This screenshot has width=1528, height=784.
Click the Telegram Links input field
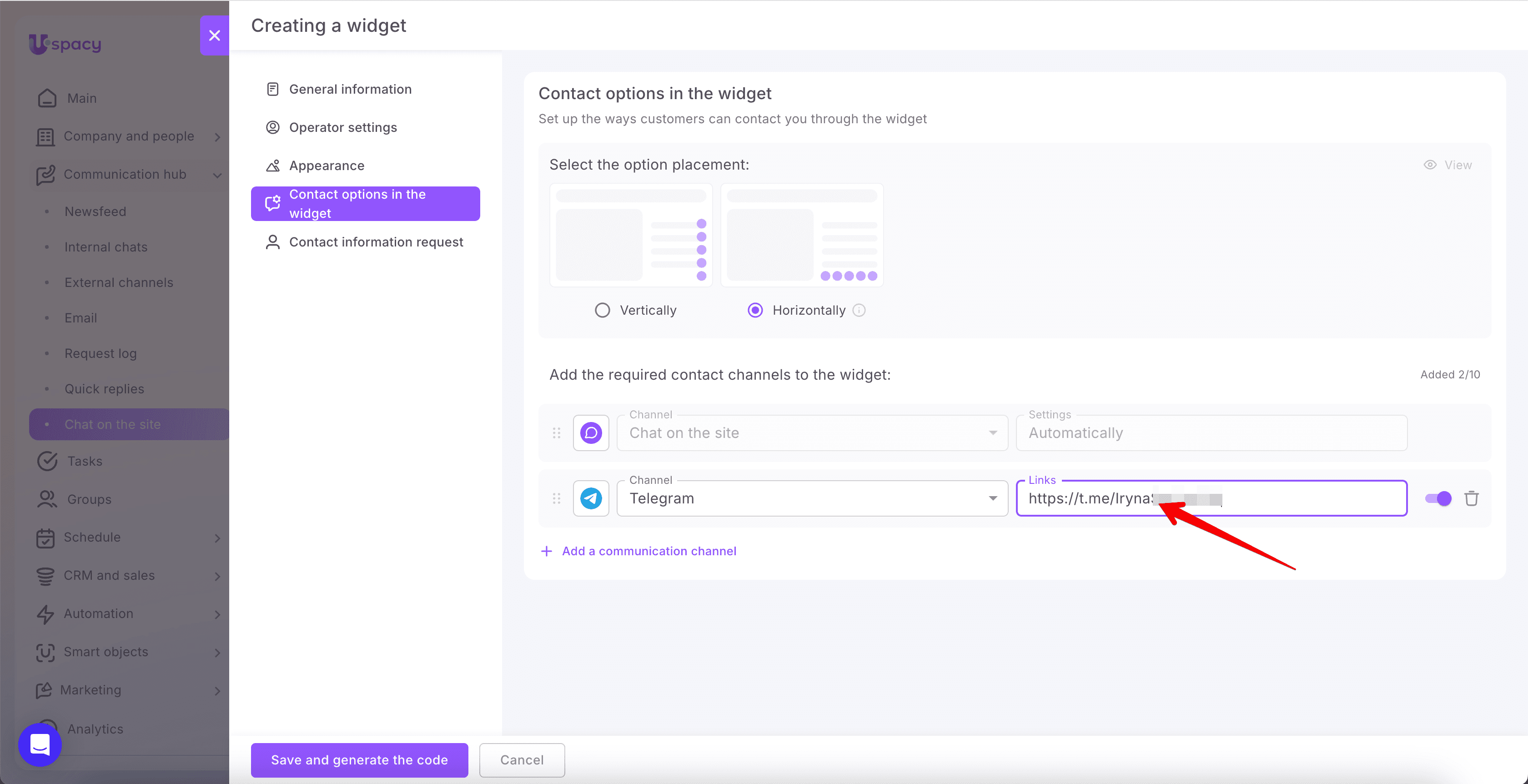point(1211,499)
